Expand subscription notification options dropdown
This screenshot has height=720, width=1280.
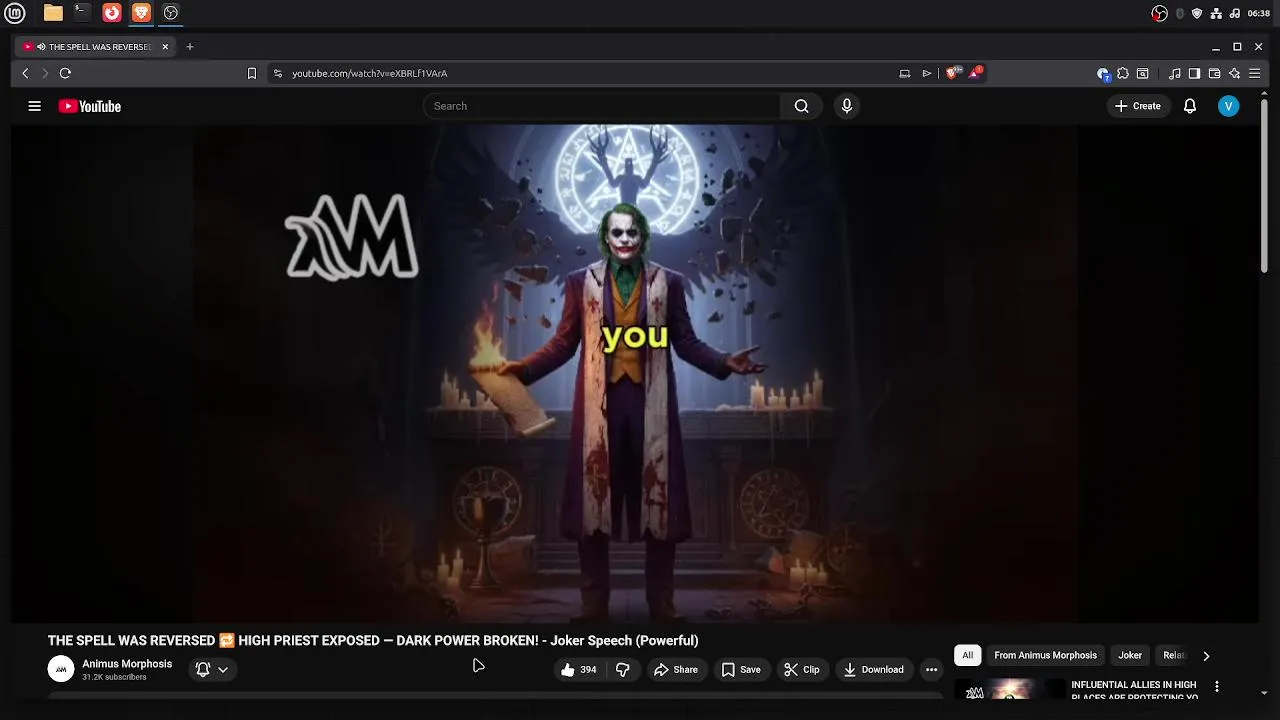click(212, 670)
